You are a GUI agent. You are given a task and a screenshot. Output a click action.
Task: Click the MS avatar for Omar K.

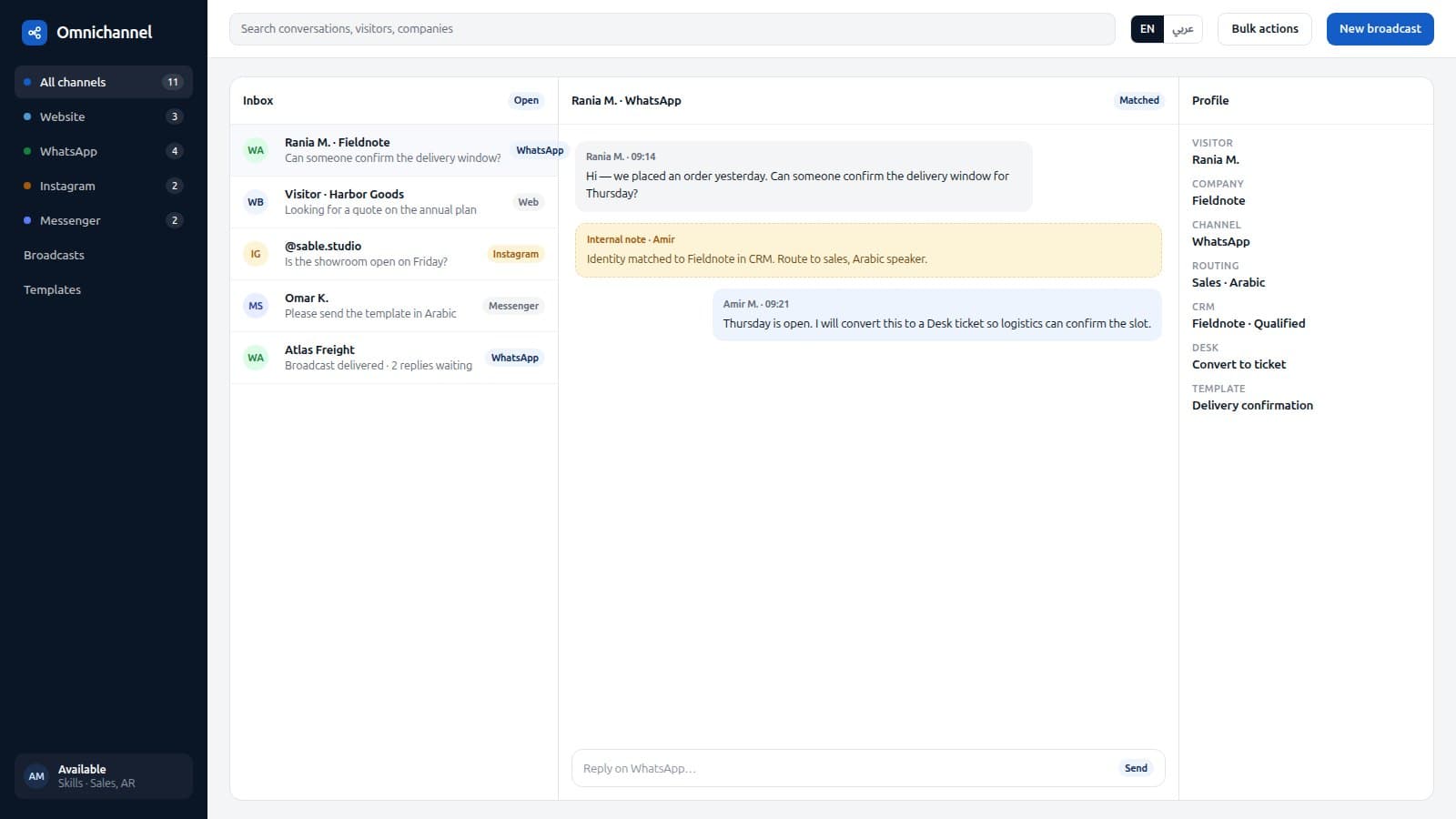tap(256, 306)
